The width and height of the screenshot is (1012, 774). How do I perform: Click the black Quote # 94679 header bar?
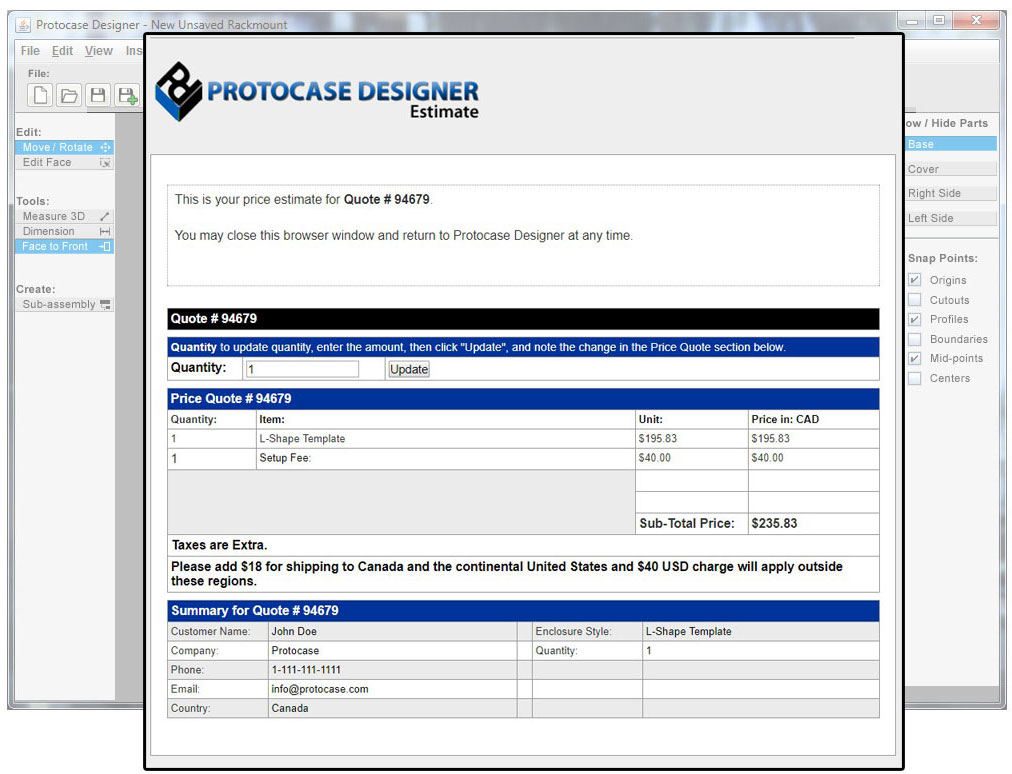point(523,319)
